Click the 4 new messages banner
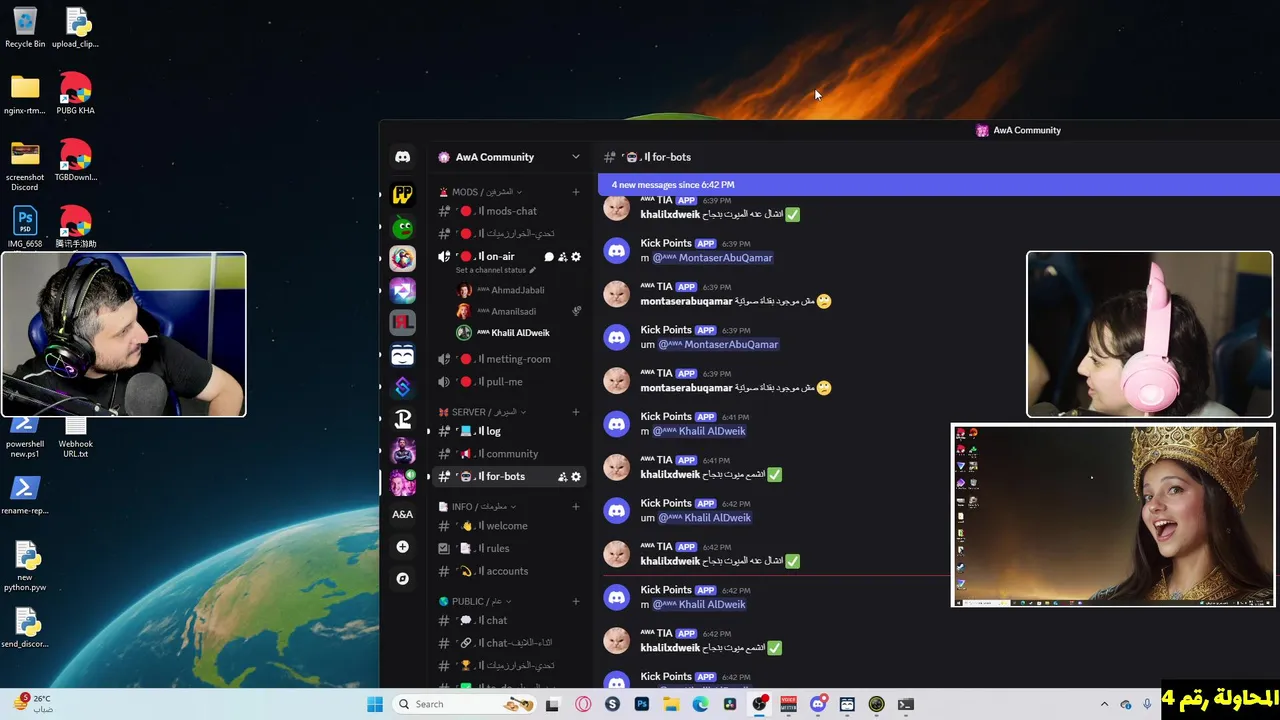 (938, 185)
